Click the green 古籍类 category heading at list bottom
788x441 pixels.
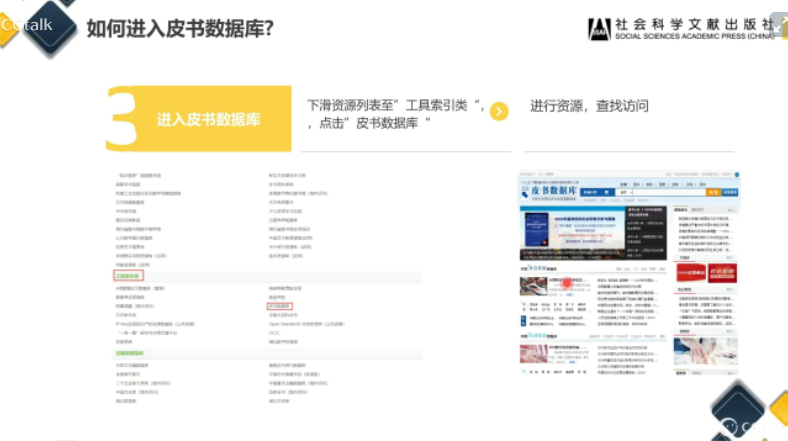[x=129, y=353]
